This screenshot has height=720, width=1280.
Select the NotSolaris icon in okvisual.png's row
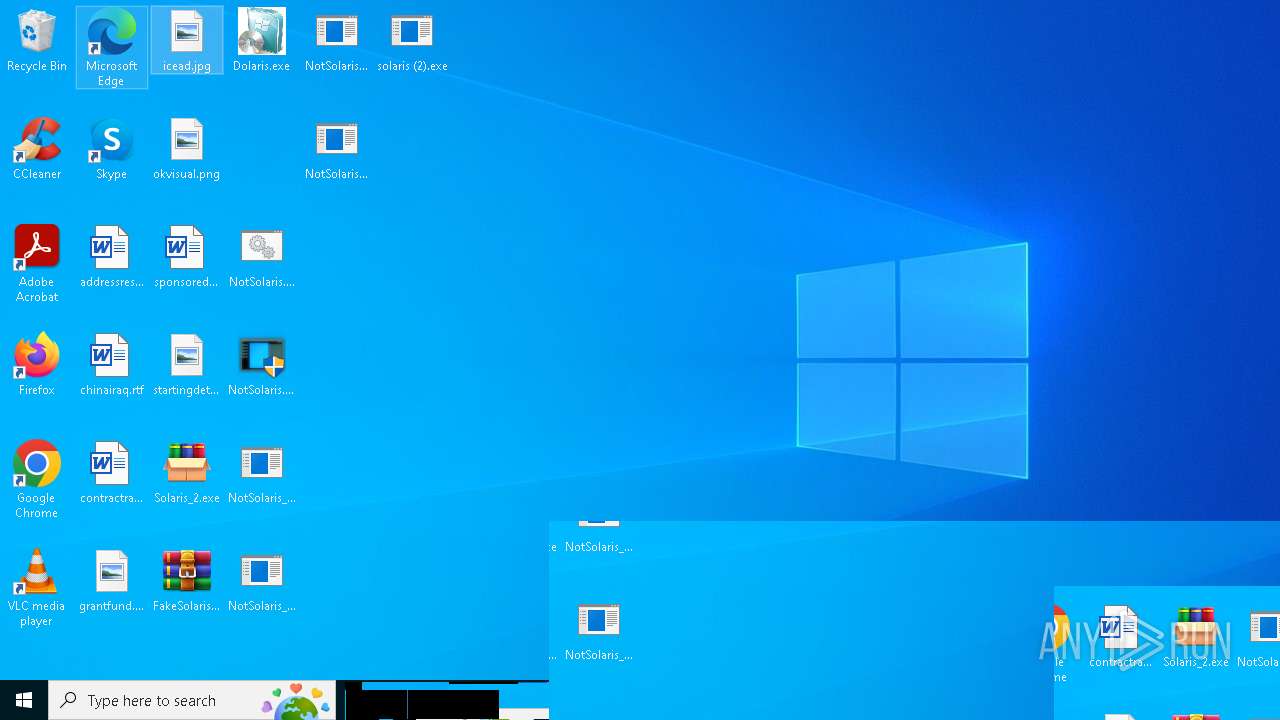coord(336,150)
